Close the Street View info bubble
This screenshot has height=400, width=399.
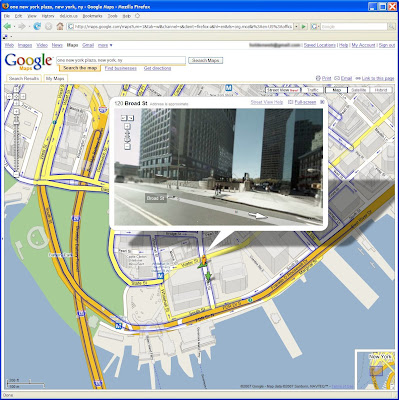[322, 102]
